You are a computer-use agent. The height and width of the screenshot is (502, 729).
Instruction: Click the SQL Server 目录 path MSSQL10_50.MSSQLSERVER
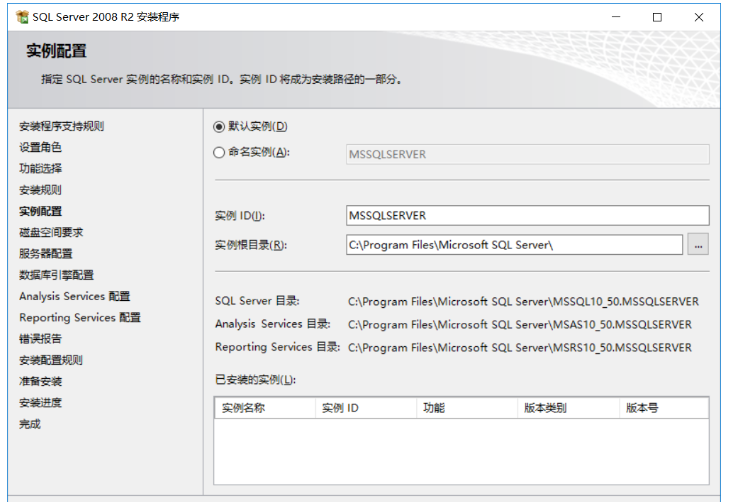tap(524, 302)
